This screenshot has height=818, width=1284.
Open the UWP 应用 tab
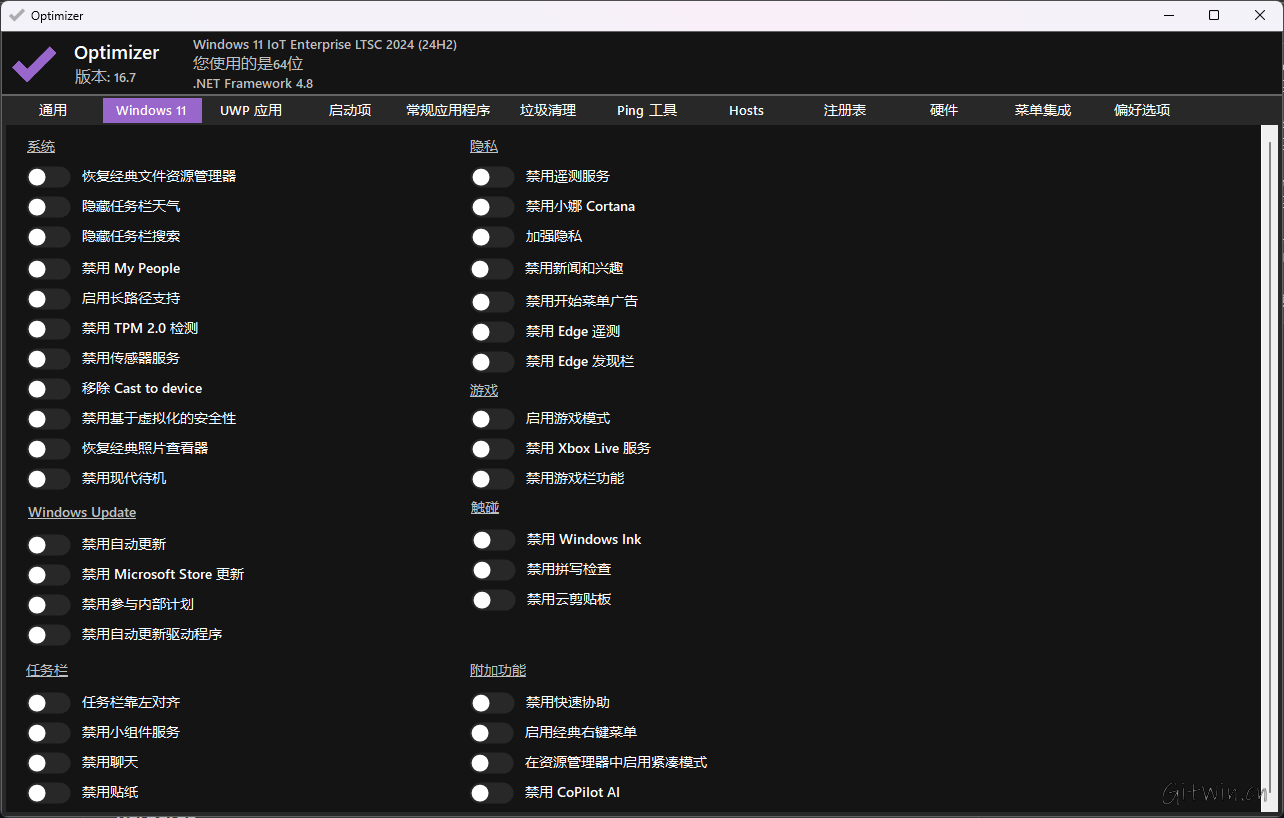[x=251, y=110]
